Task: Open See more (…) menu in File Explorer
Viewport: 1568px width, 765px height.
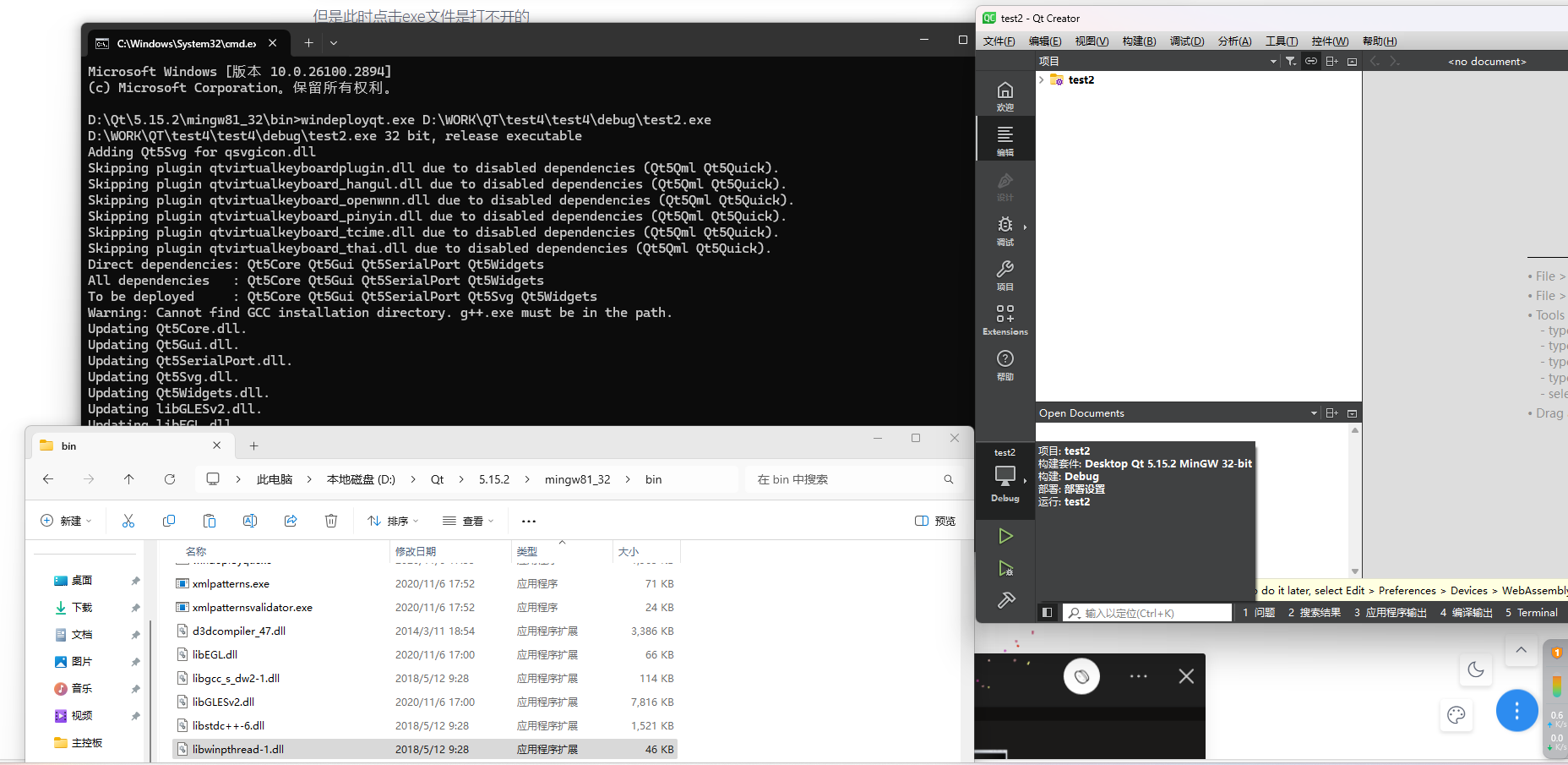Action: point(529,521)
